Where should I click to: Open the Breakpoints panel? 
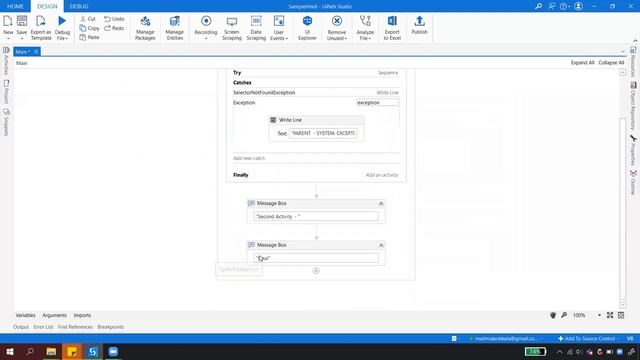pyautogui.click(x=111, y=327)
